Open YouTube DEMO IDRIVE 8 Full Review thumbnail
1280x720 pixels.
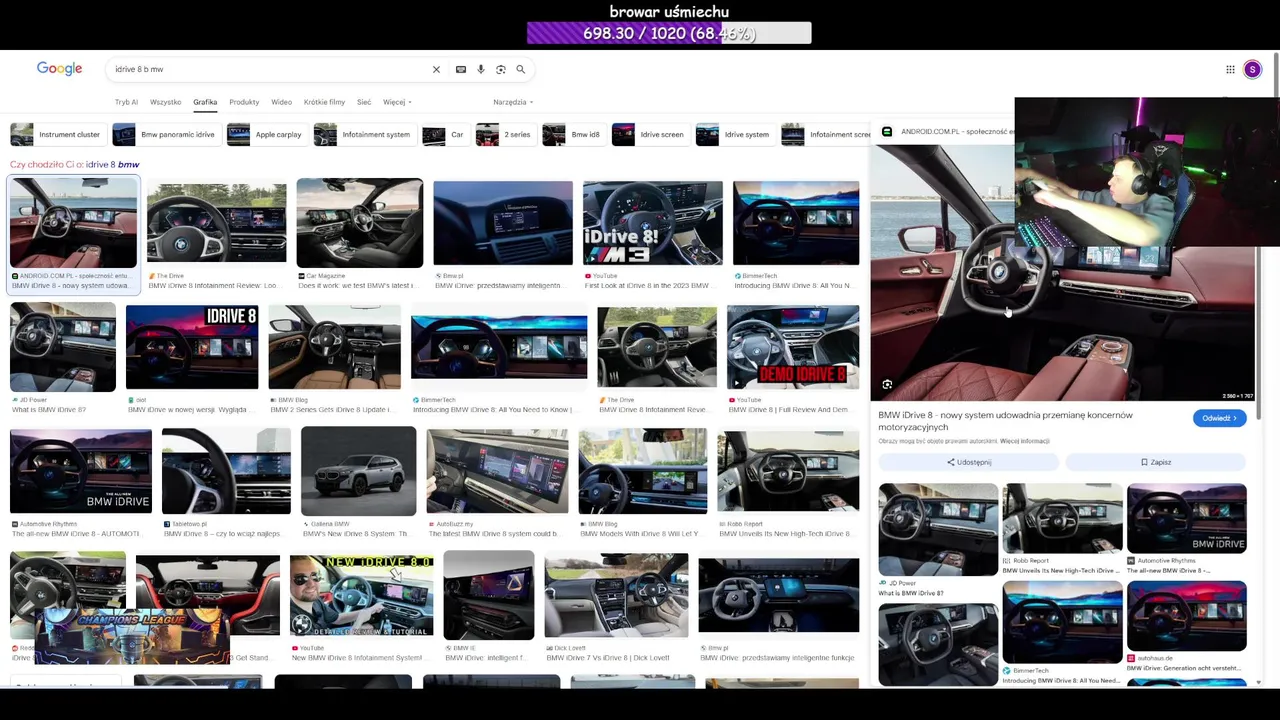point(792,347)
